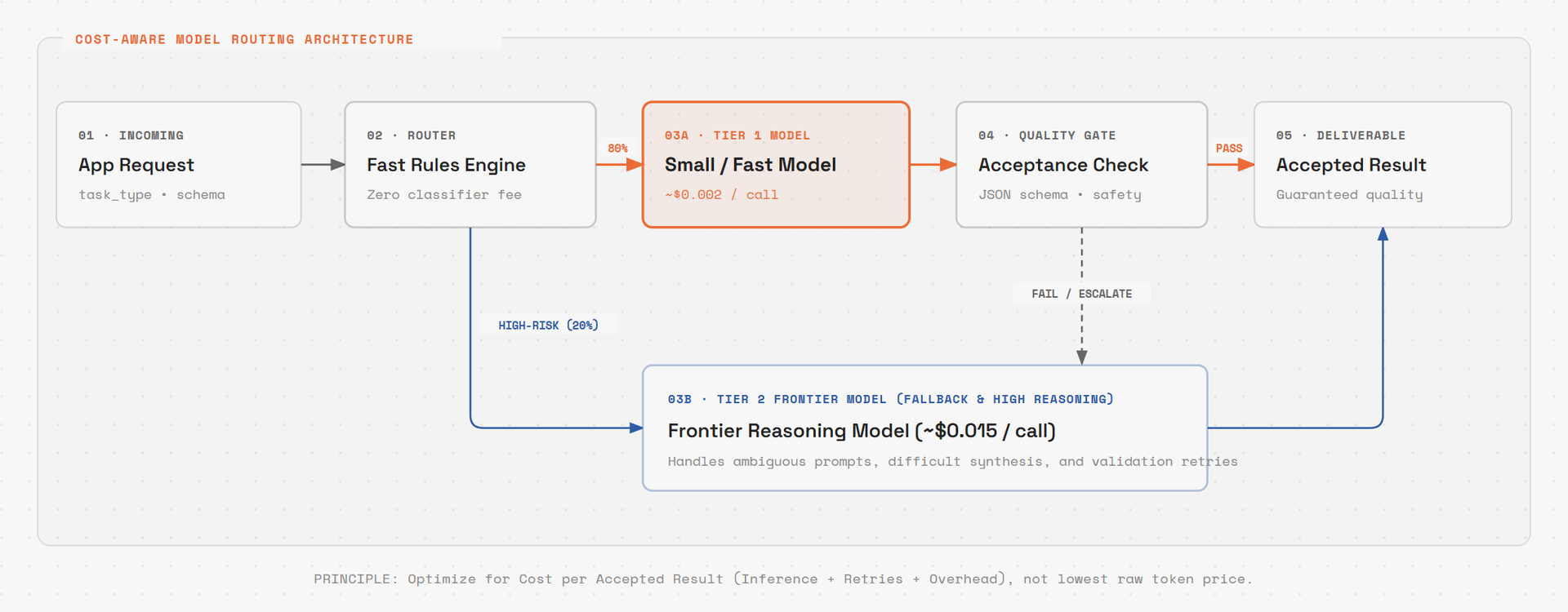Click the "task_type · schema" subtitle

pyautogui.click(x=152, y=195)
